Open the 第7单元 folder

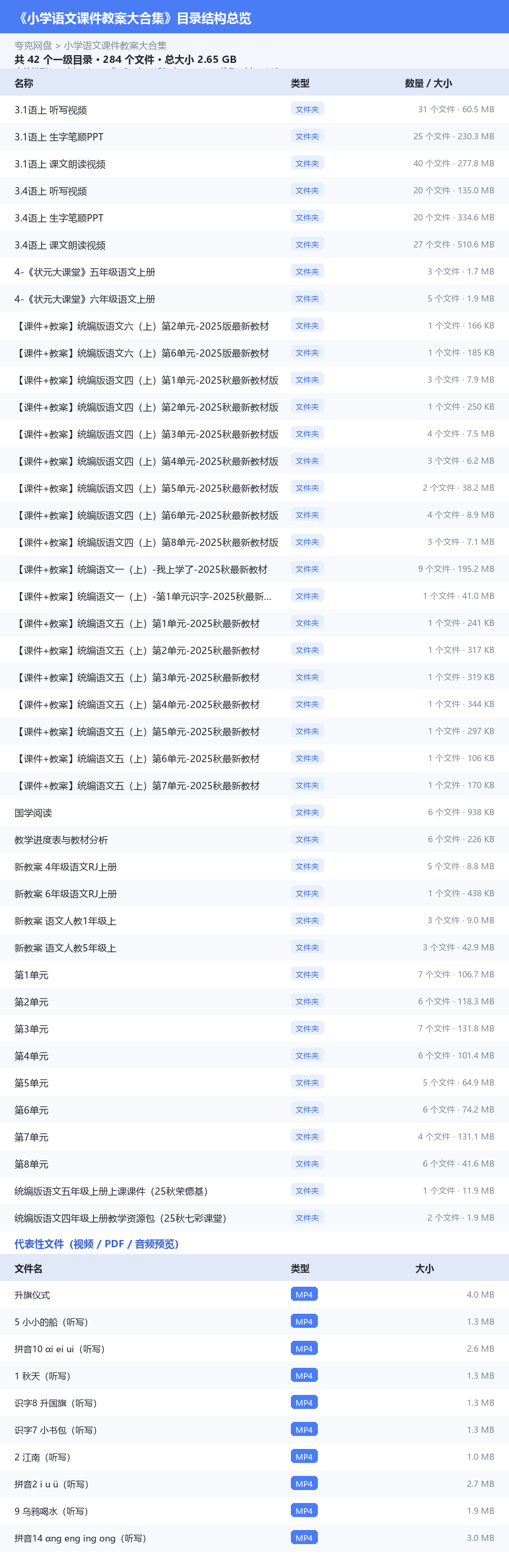click(254, 1136)
